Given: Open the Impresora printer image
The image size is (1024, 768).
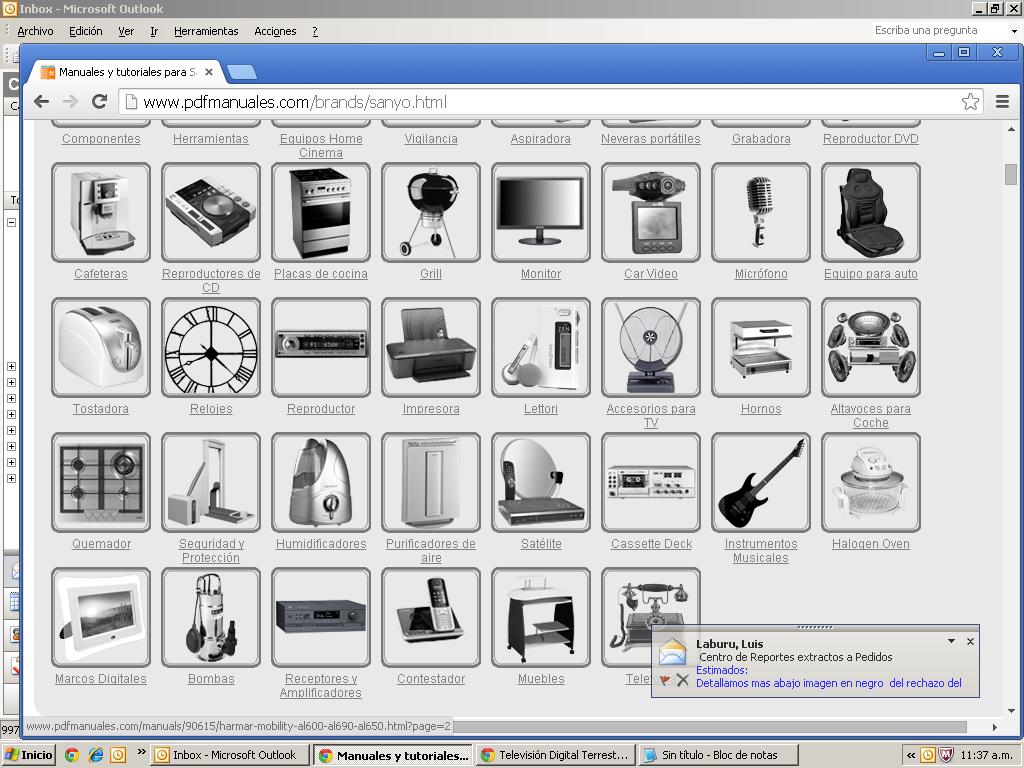Looking at the screenshot, I should pos(431,347).
